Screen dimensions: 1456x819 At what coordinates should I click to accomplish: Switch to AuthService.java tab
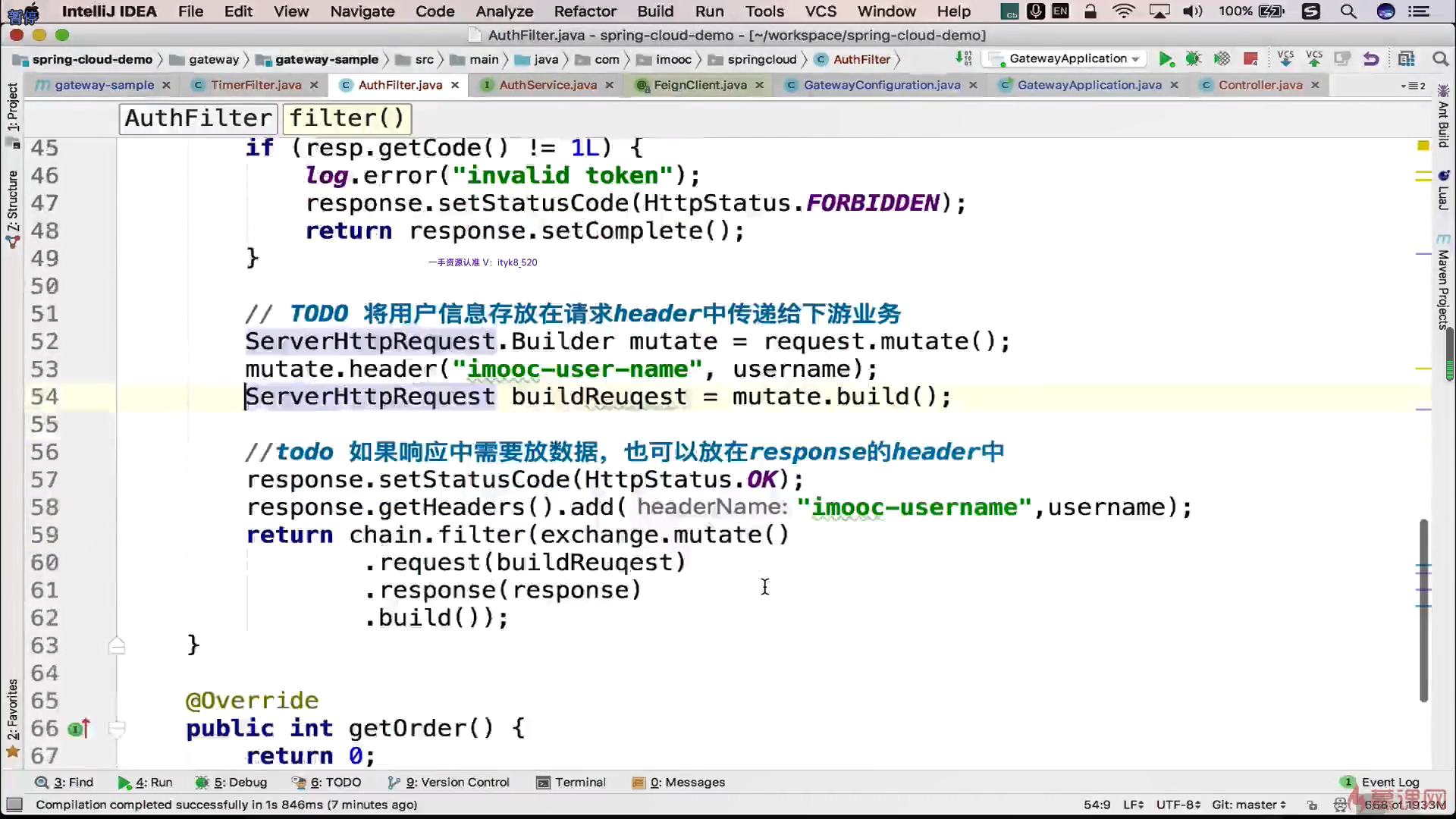click(x=547, y=85)
